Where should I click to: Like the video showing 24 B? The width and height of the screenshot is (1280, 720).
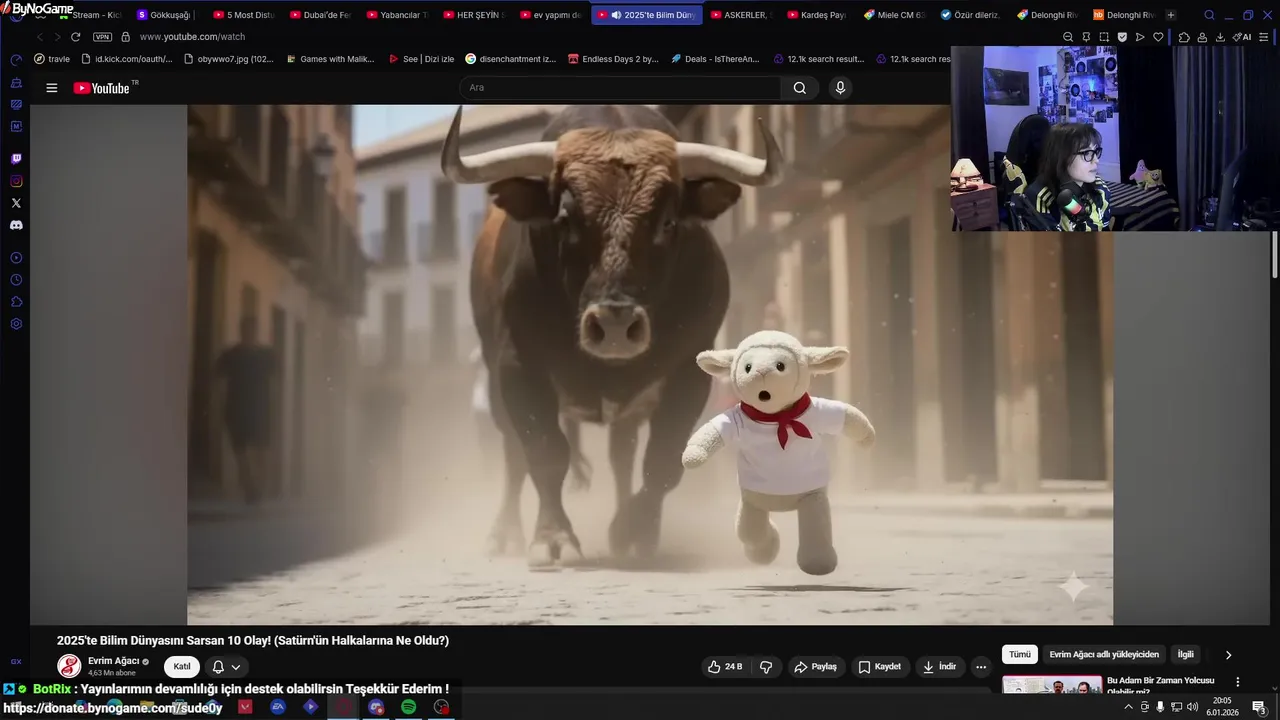(725, 667)
